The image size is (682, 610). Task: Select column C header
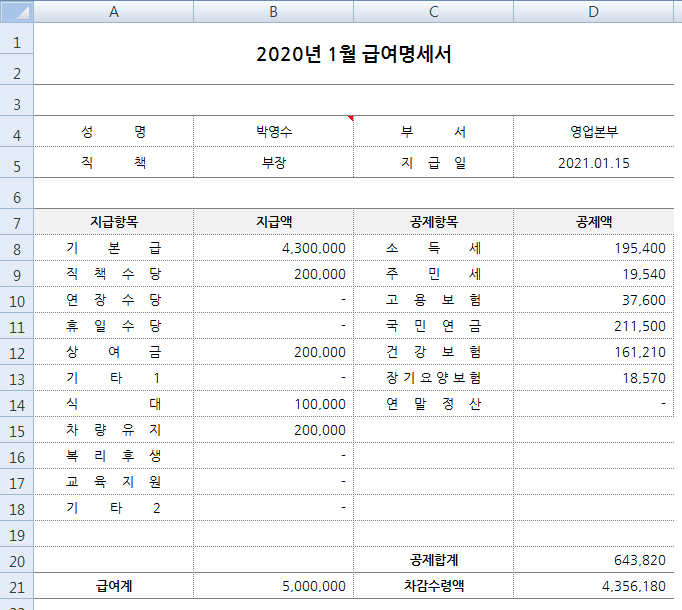coord(433,11)
